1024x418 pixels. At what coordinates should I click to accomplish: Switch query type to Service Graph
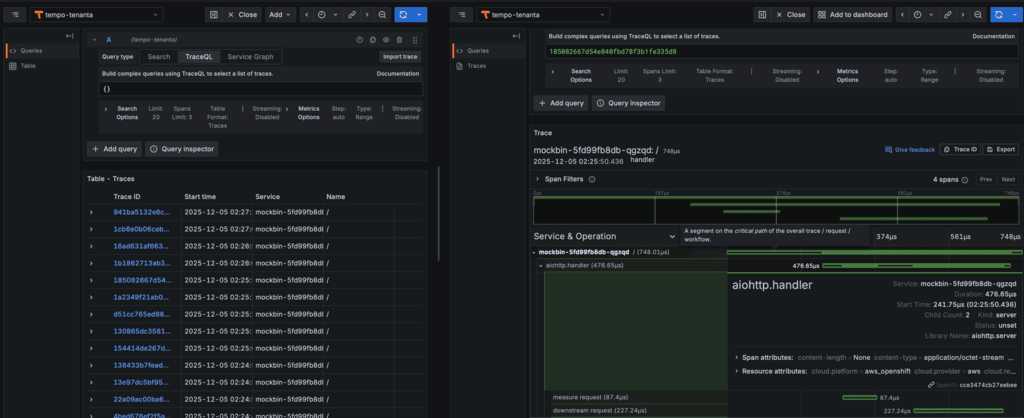[251, 57]
